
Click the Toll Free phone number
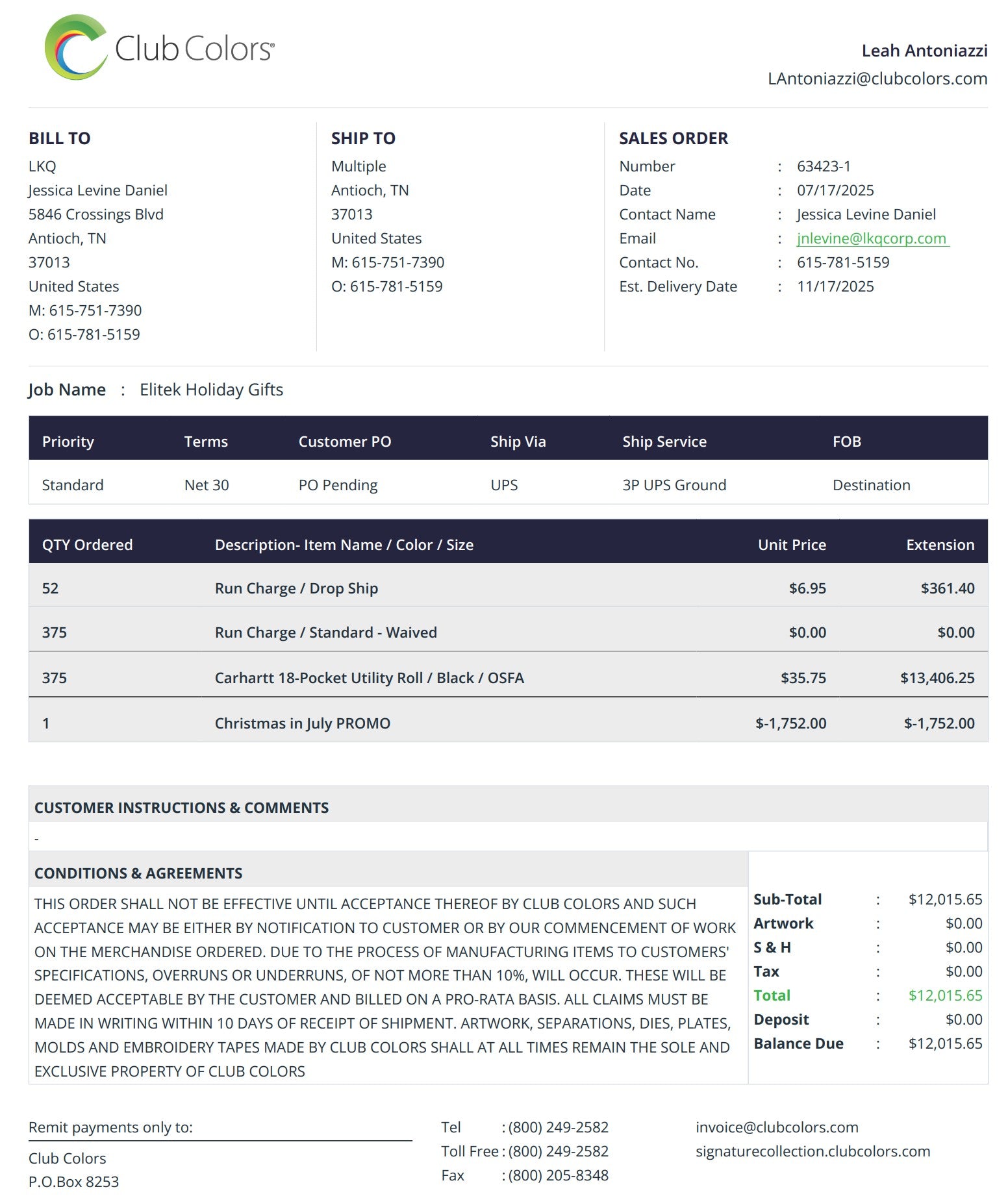coord(558,1151)
